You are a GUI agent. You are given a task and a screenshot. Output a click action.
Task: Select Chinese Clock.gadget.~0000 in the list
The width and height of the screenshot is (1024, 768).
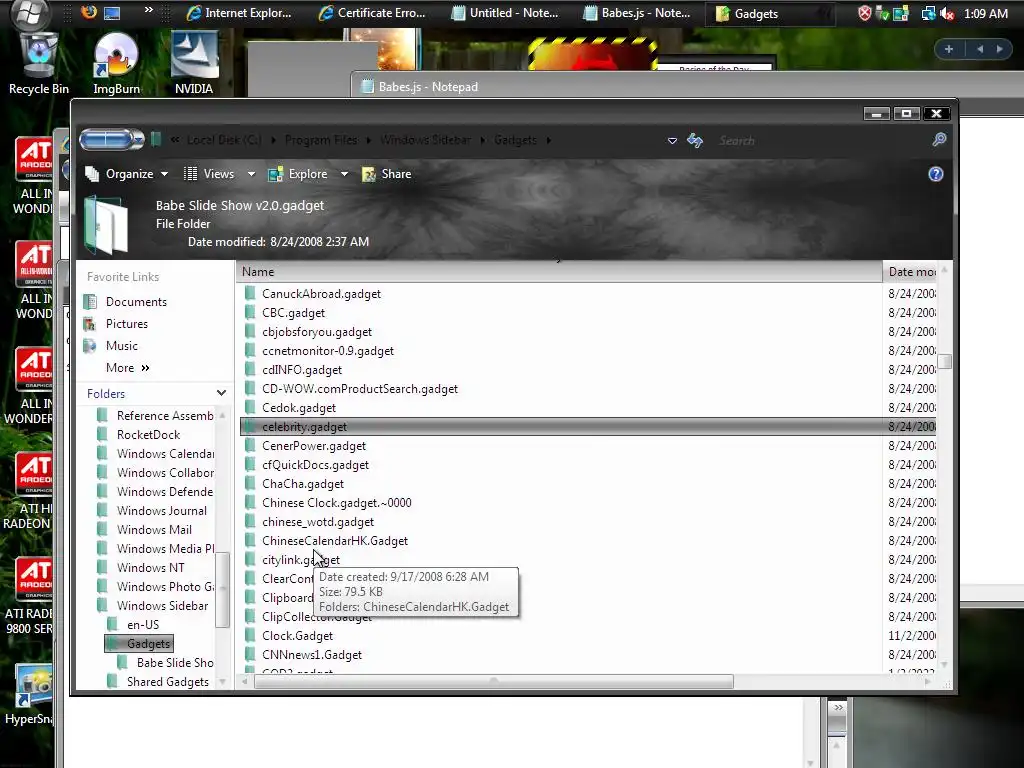[x=336, y=503]
